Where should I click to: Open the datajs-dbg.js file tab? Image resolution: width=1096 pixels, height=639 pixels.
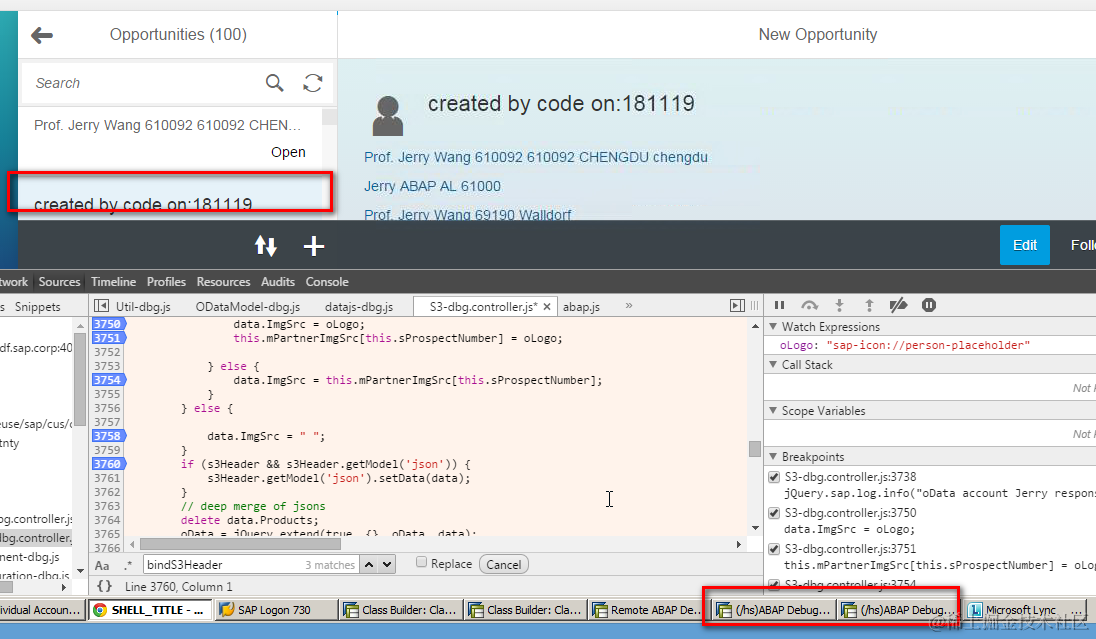point(359,306)
